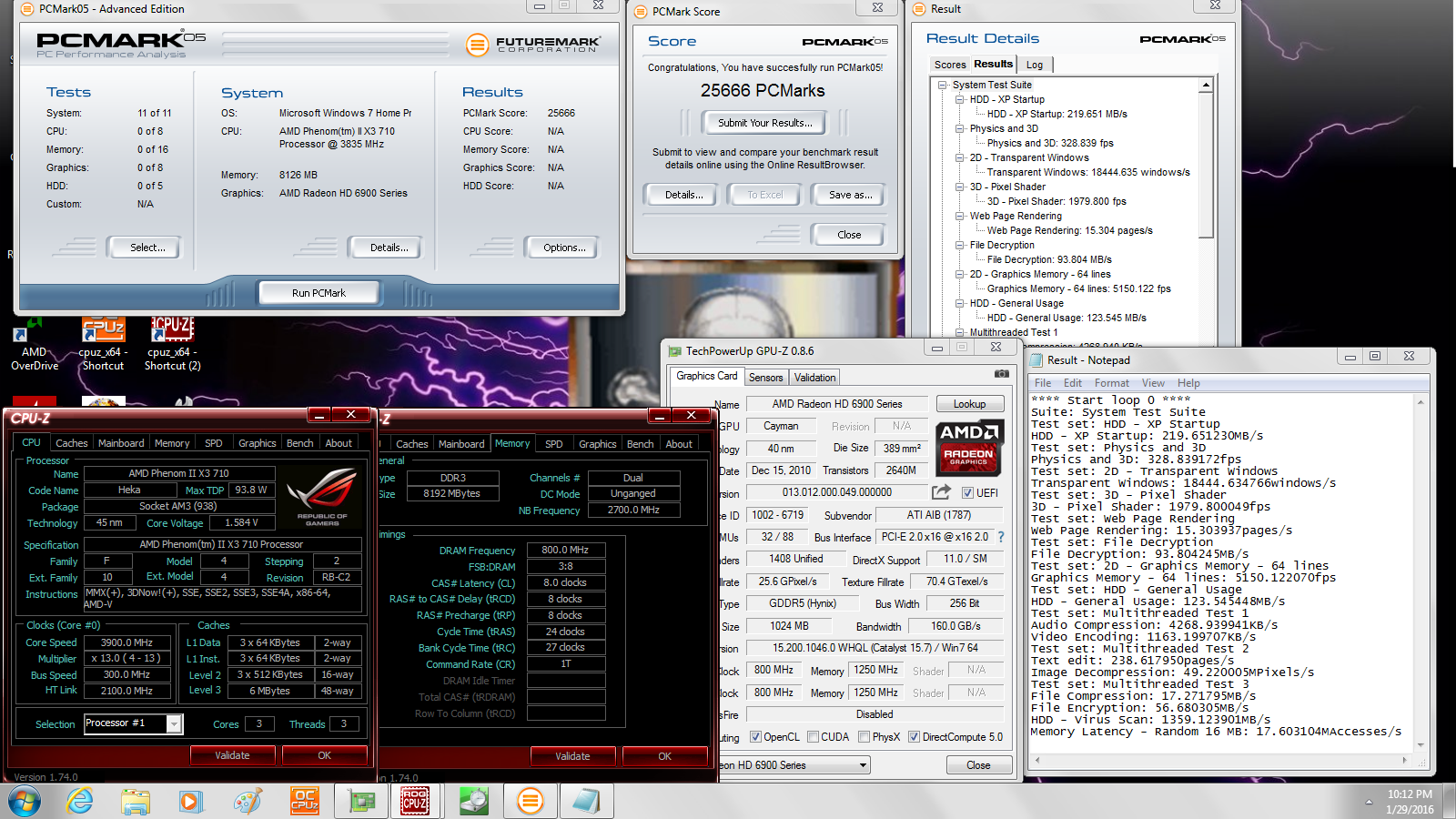Switch to the Caches tab in left CPU-Z
Viewport: 1456px width, 819px height.
(x=71, y=443)
